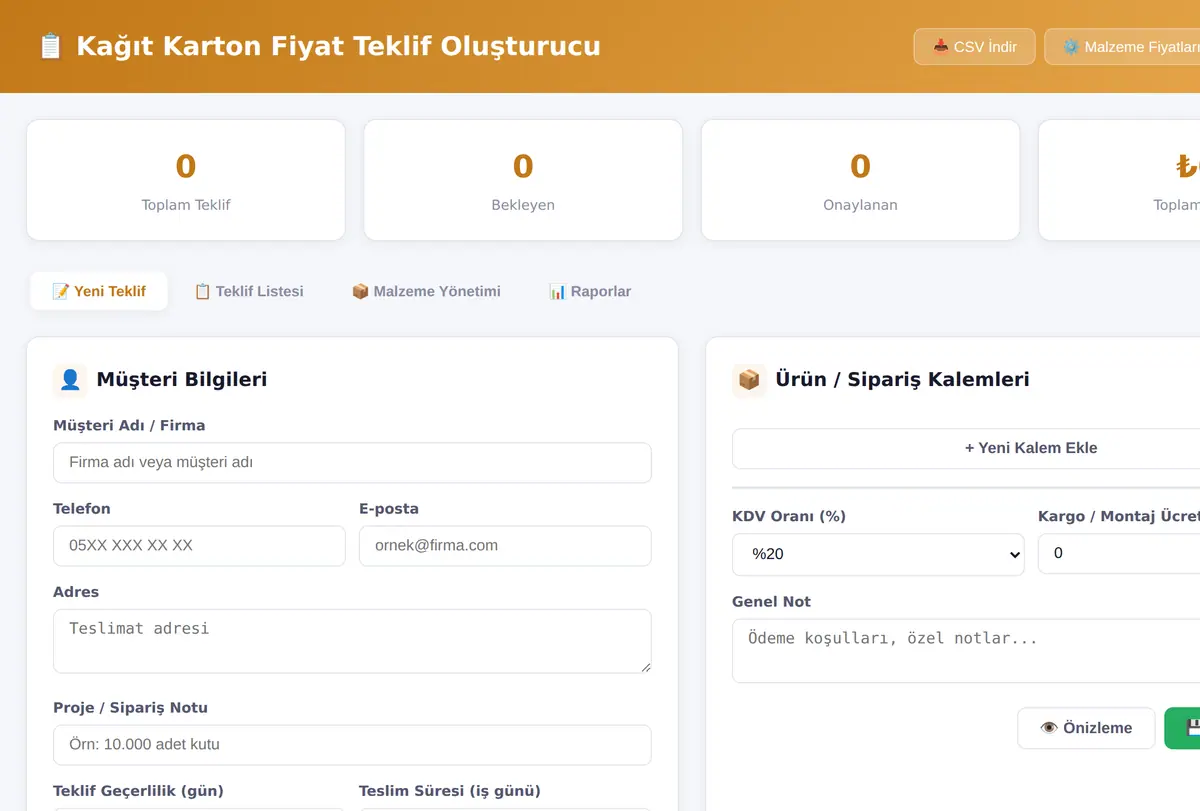Image resolution: width=1200 pixels, height=811 pixels.
Task: Open Malzeme Fiyatları settings button
Action: (1122, 47)
